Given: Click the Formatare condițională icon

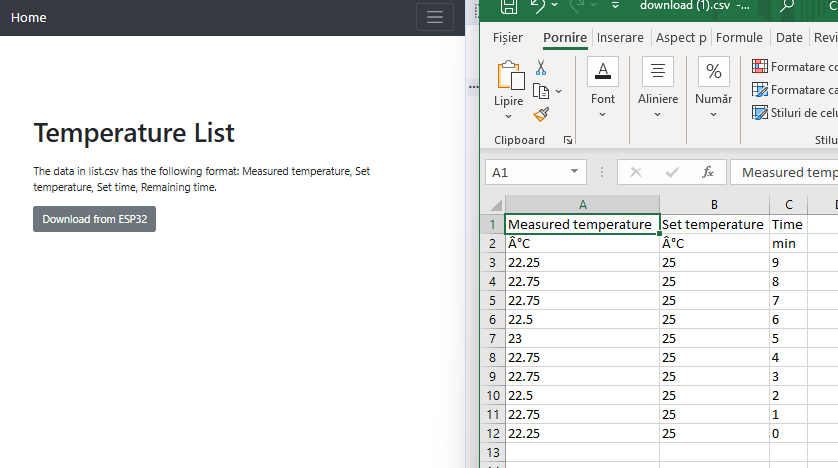Looking at the screenshot, I should [x=760, y=66].
